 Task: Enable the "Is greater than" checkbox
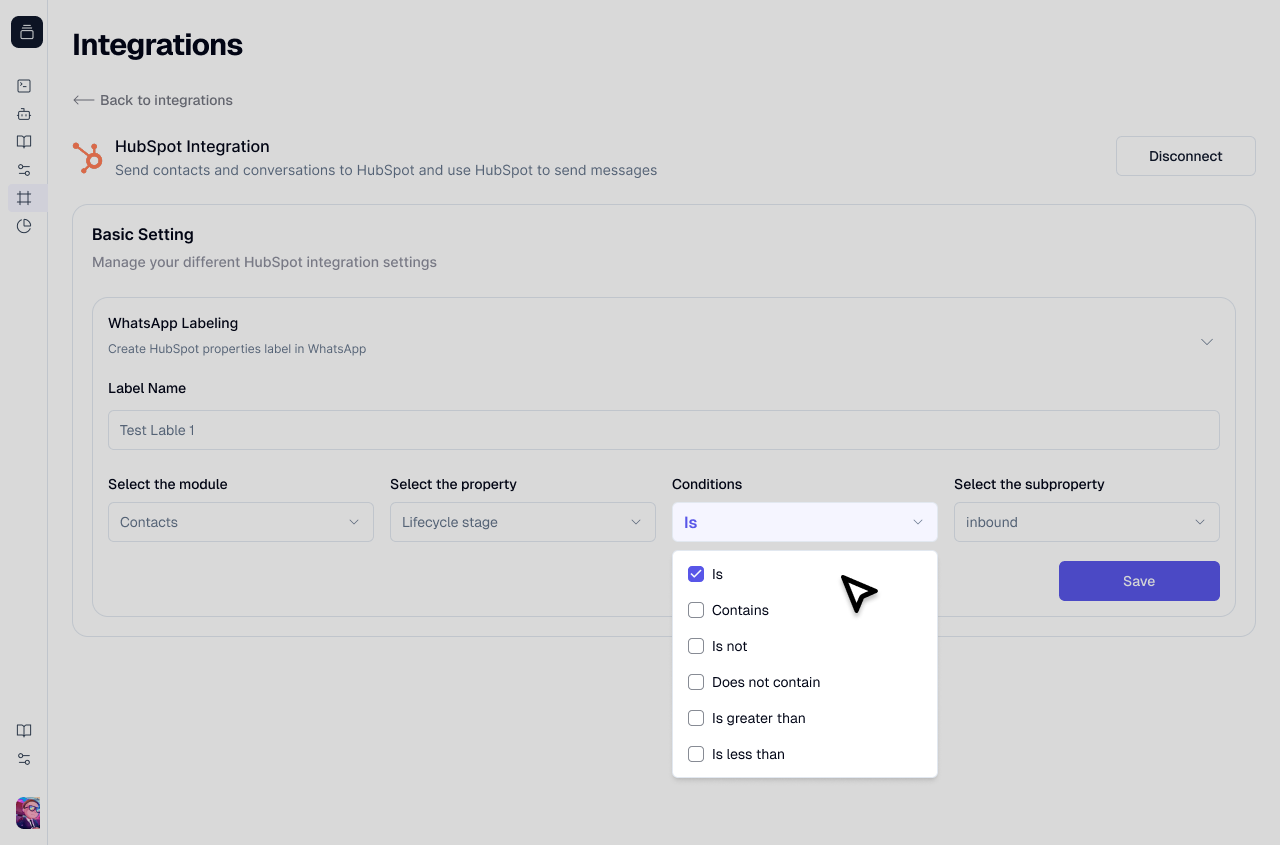(696, 718)
